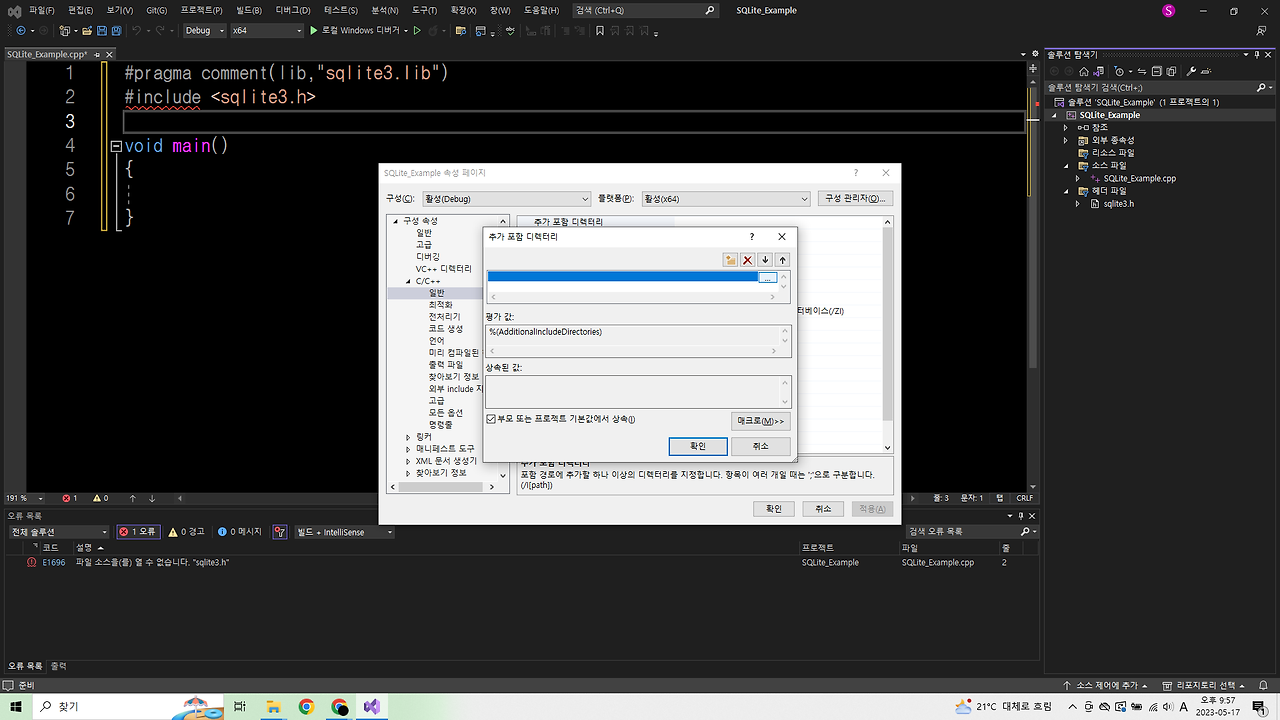Expand the 참조 node in Solution Explorer
Viewport: 1280px width, 720px height.
pyautogui.click(x=1066, y=128)
